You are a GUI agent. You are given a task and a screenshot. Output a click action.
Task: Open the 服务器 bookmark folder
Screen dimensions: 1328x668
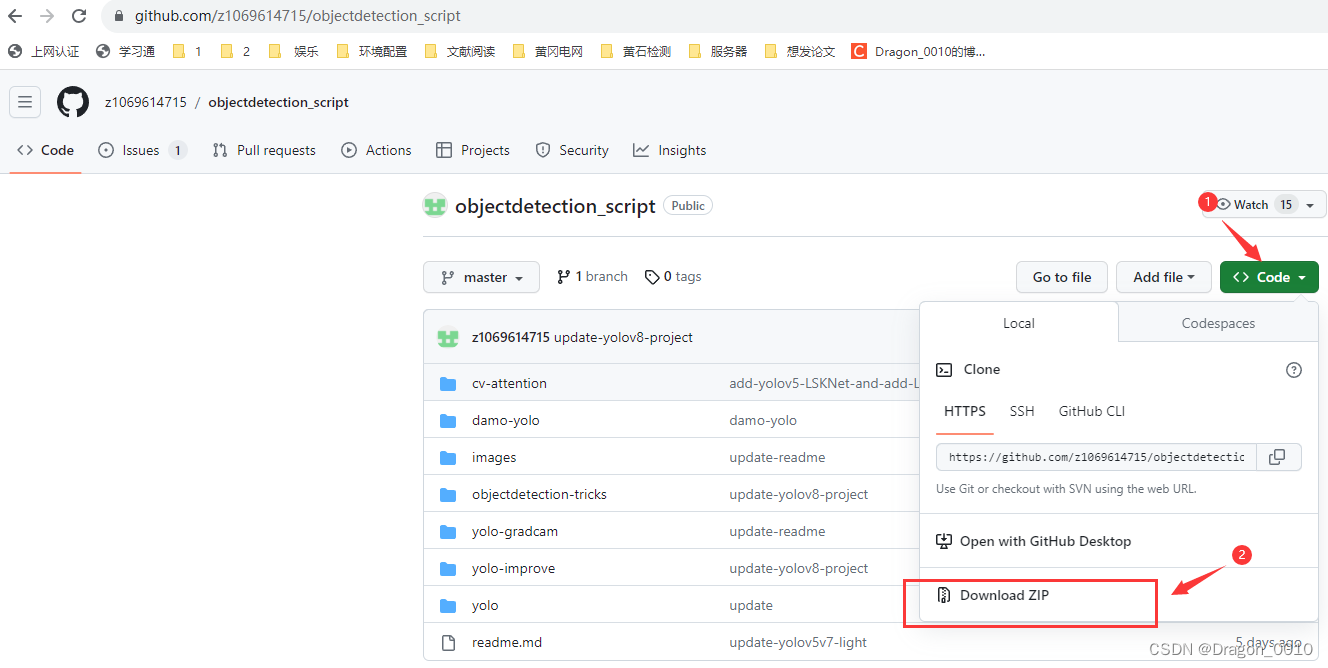coord(718,51)
